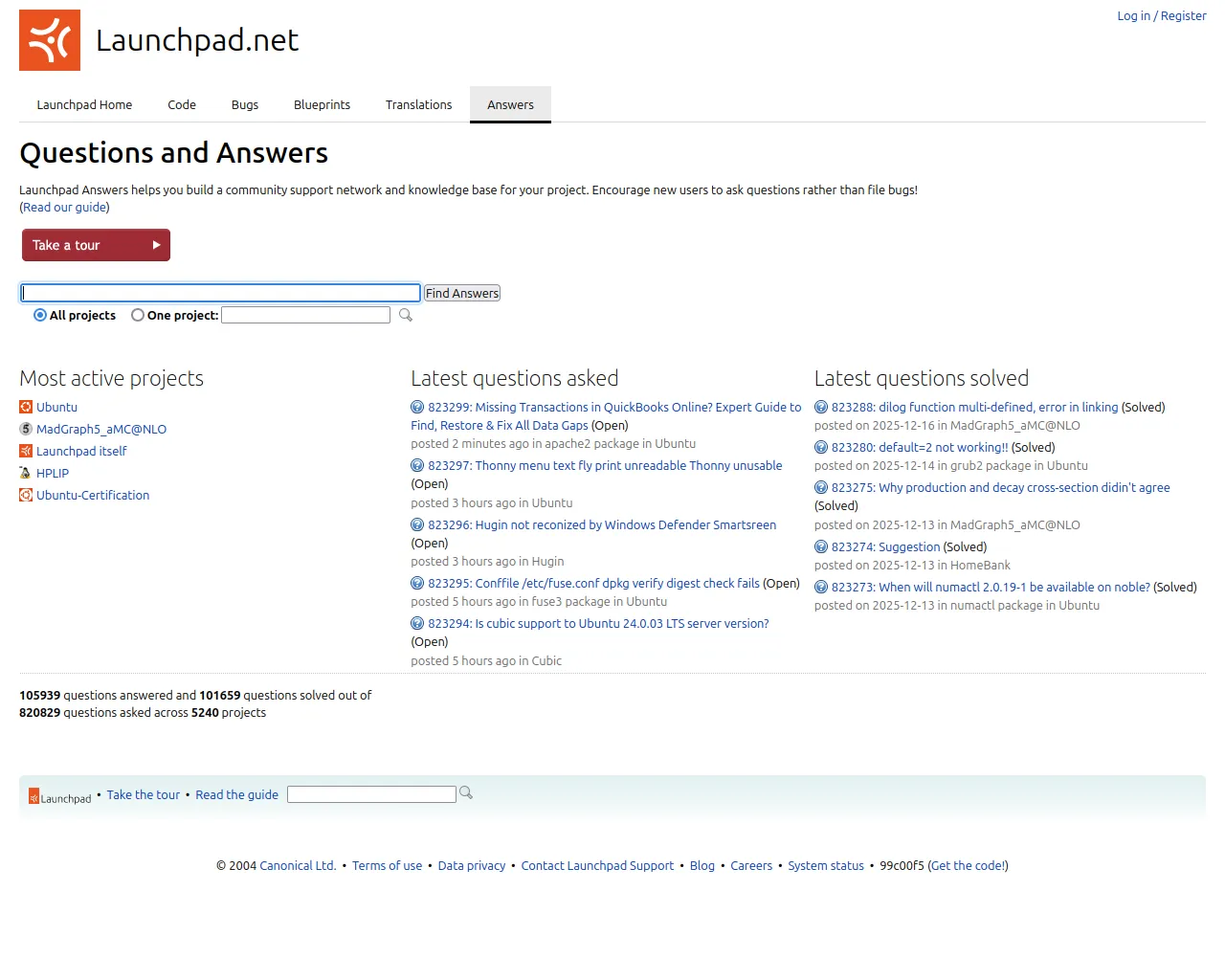Click magnifier icon beside One project field
The image size is (1225, 980).
406,315
